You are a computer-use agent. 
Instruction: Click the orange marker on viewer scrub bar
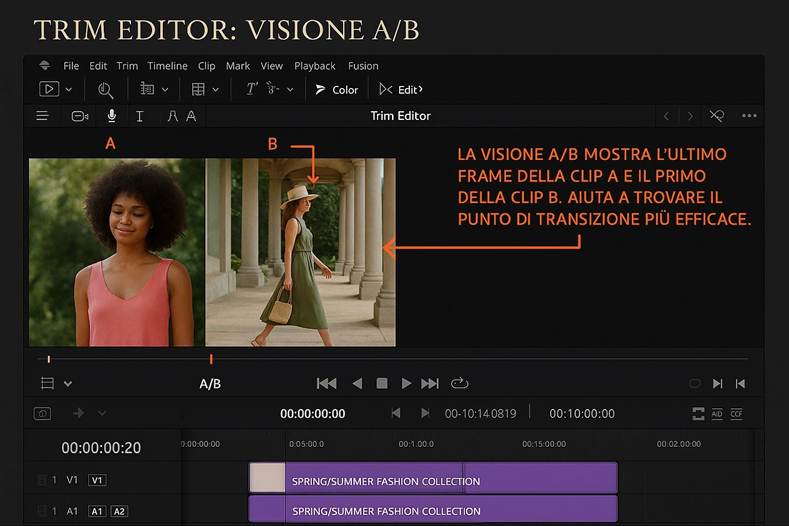[211, 358]
